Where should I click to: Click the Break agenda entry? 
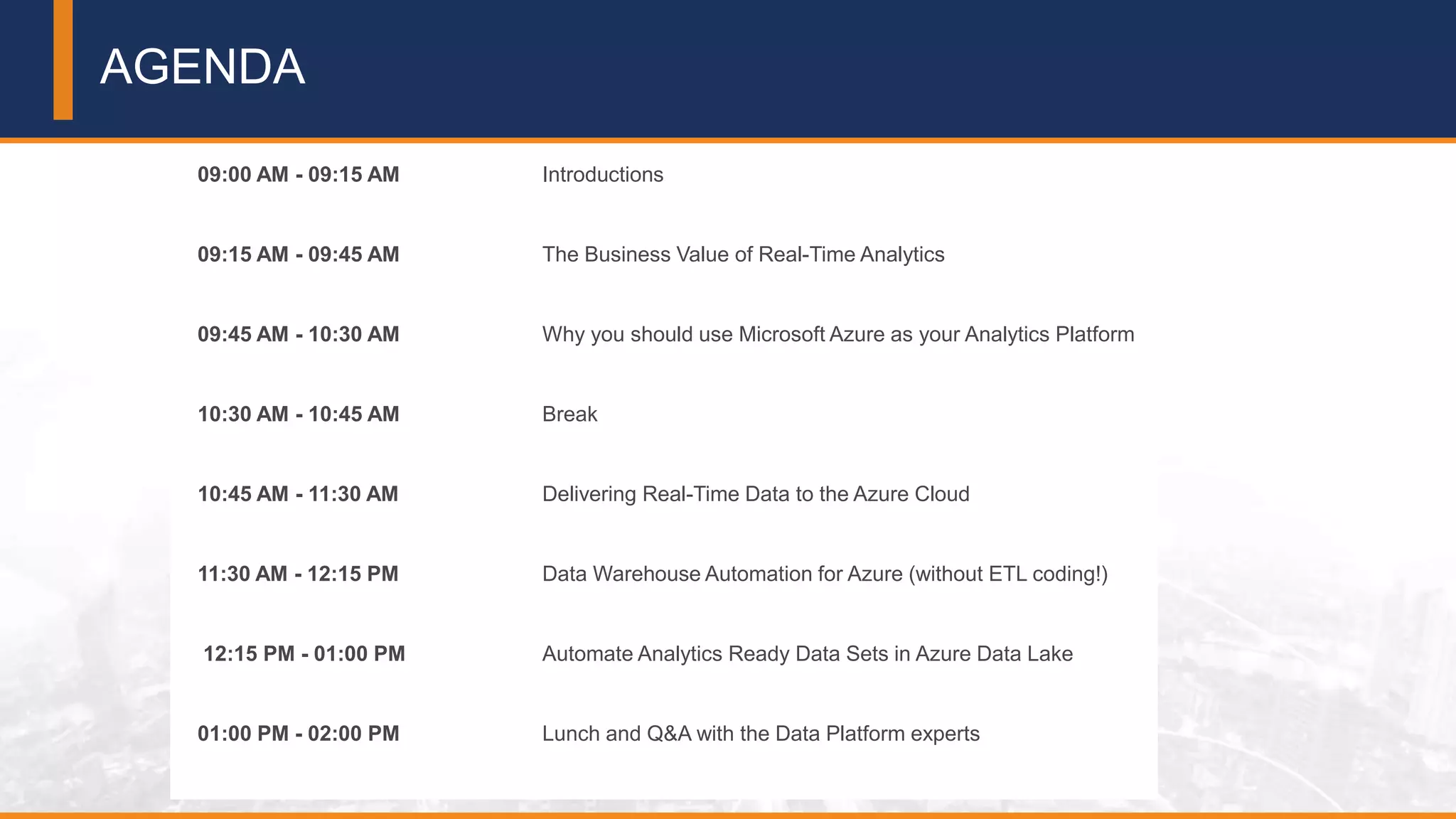coord(569,414)
